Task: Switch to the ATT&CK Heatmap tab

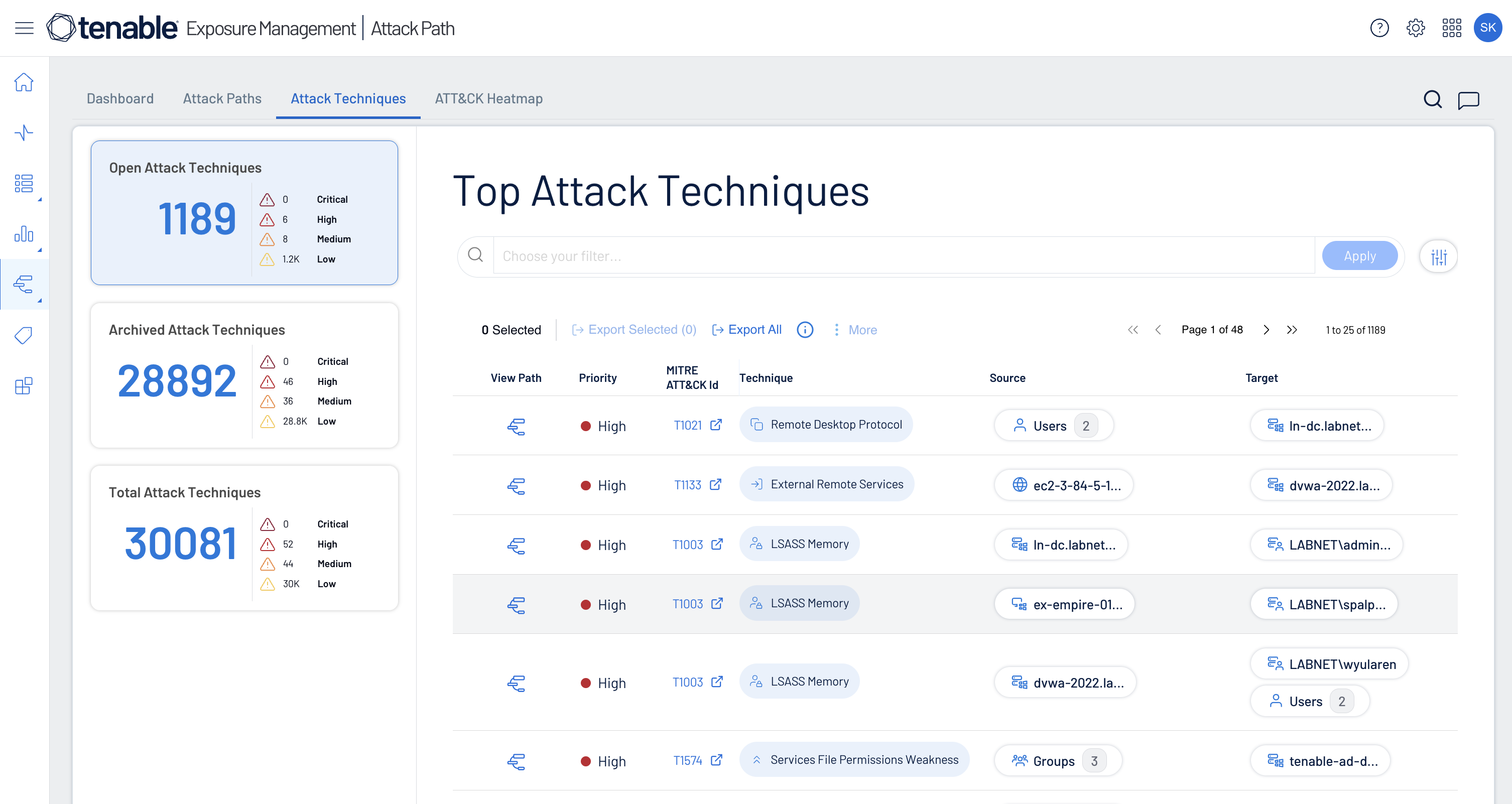Action: click(488, 98)
